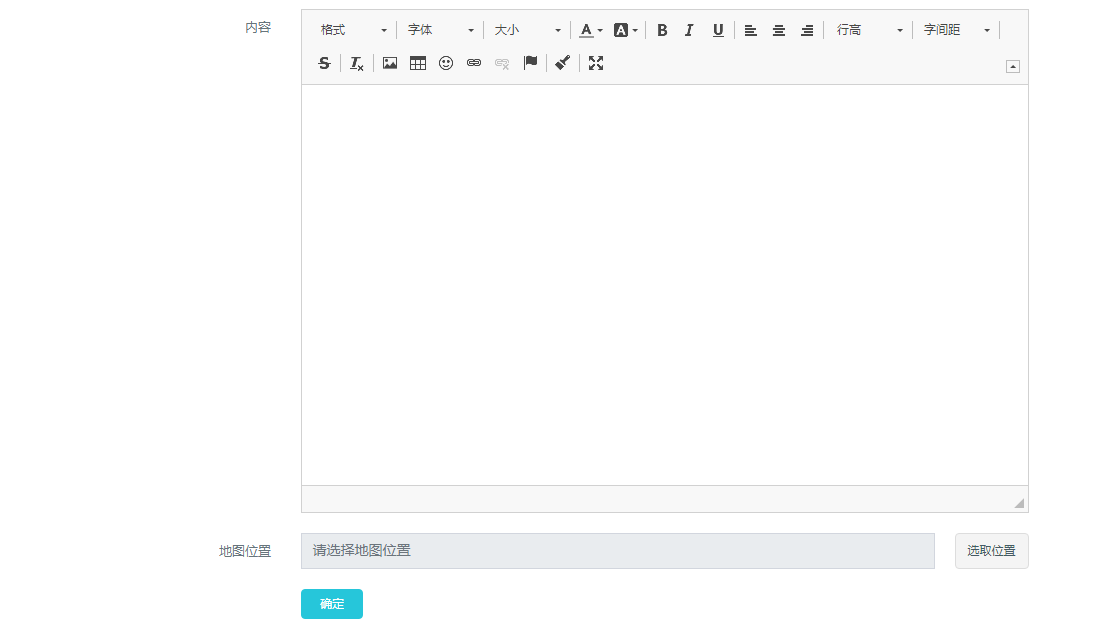The width and height of the screenshot is (1119, 638).
Task: Select the copy formatting paintbrush icon
Action: tap(563, 63)
